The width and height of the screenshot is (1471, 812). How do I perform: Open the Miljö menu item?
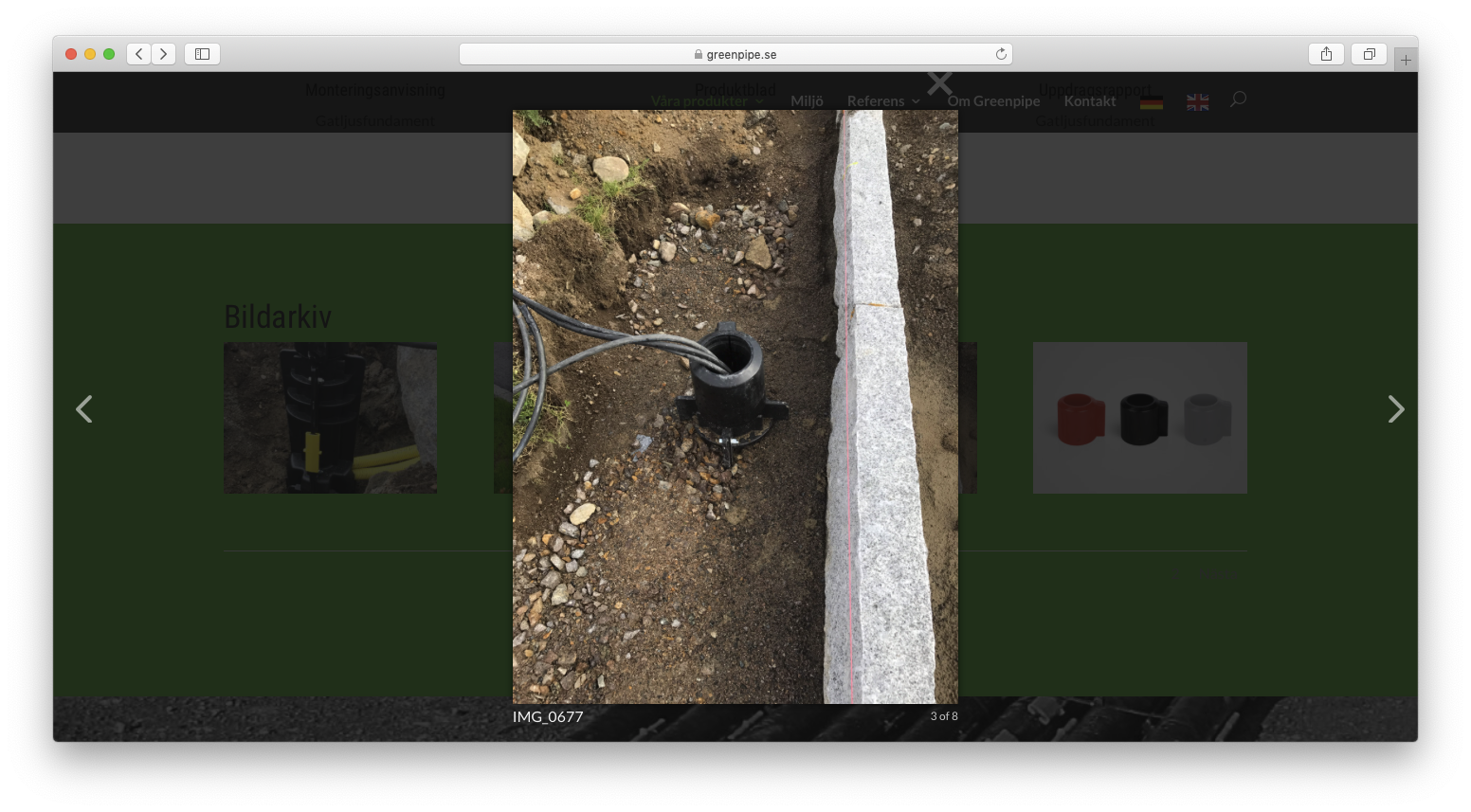click(807, 101)
